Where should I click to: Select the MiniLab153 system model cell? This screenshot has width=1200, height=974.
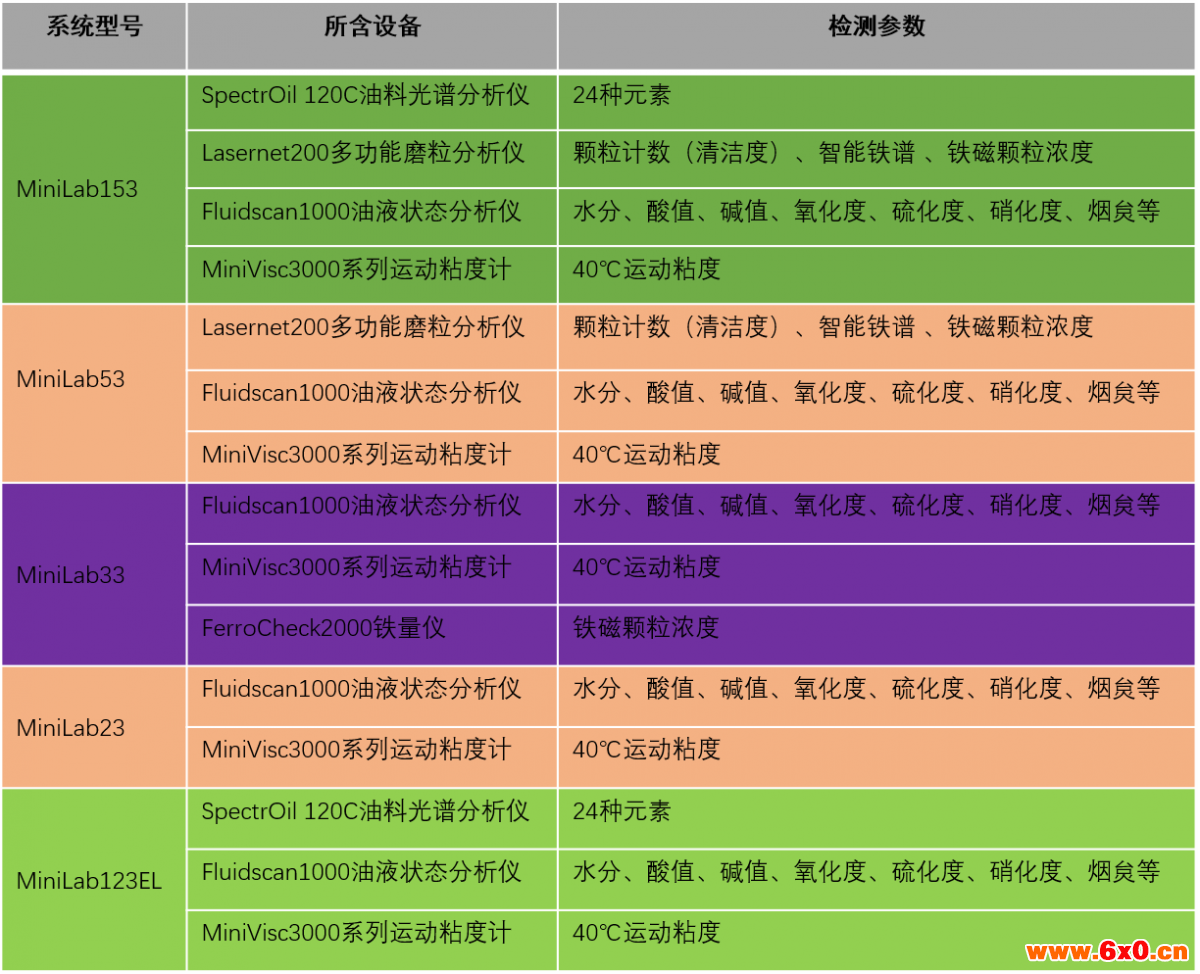click(94, 188)
